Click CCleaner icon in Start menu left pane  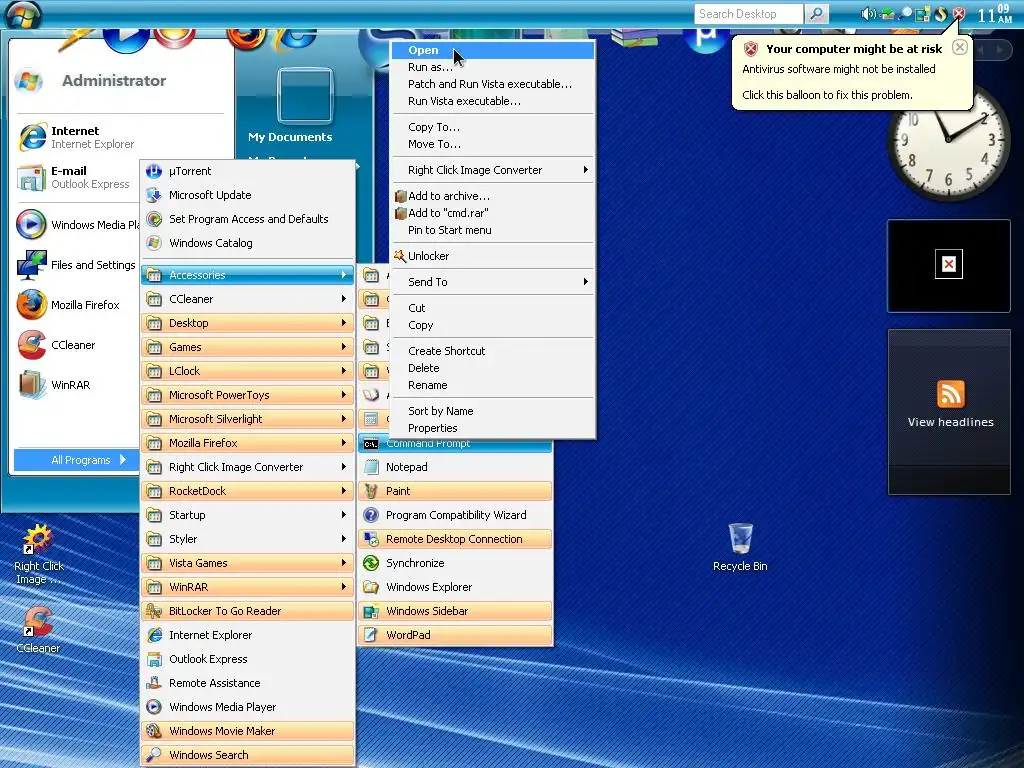pyautogui.click(x=31, y=345)
